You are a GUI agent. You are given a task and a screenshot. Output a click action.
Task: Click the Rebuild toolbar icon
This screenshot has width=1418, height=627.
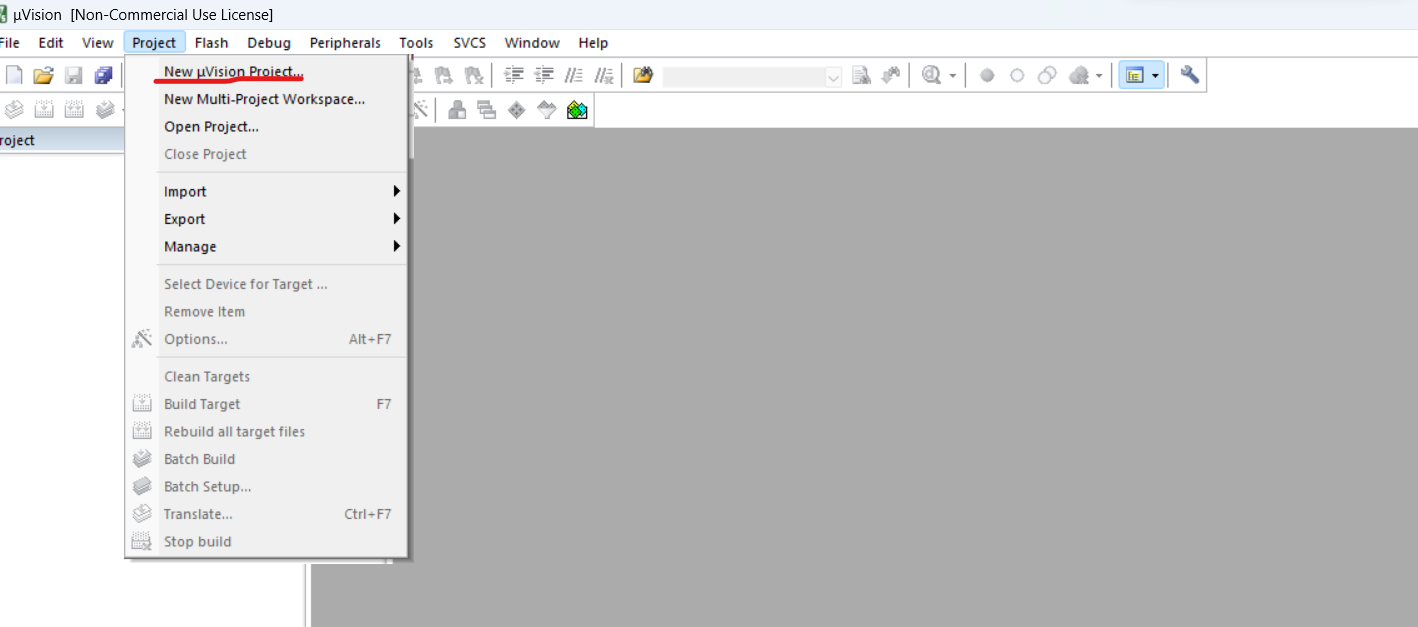74,110
